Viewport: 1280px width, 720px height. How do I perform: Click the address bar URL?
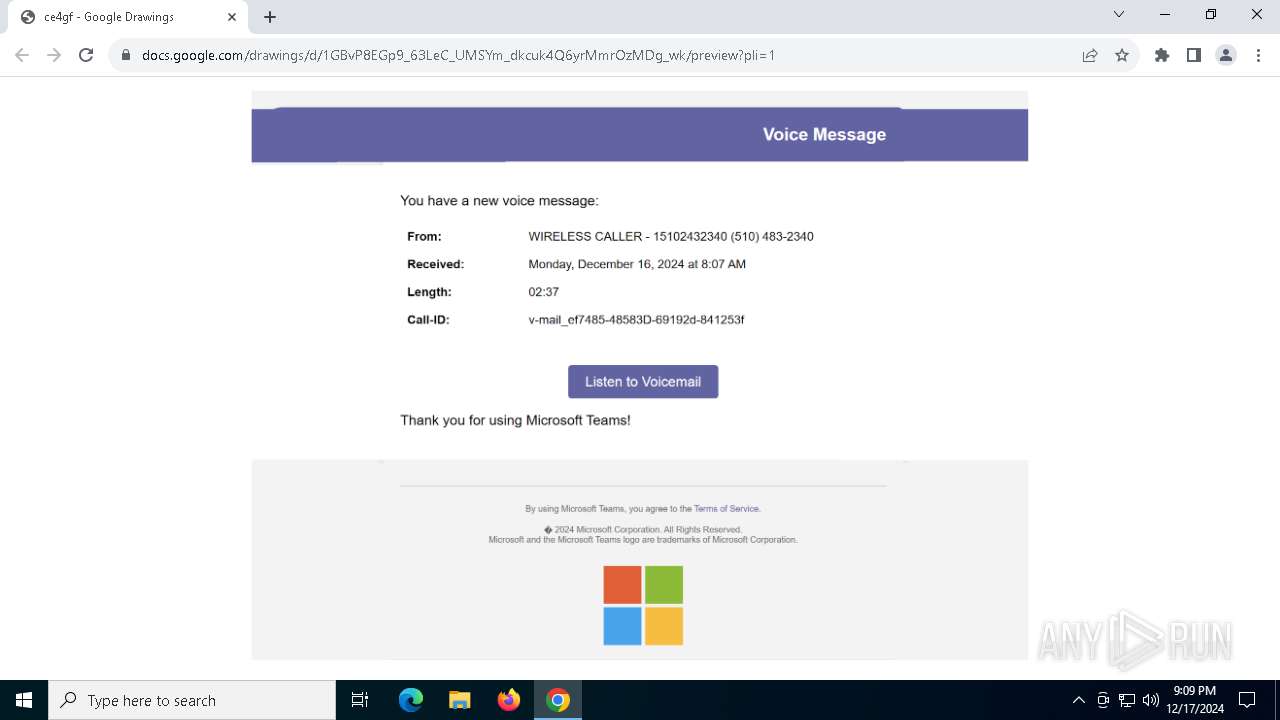[x=458, y=55]
